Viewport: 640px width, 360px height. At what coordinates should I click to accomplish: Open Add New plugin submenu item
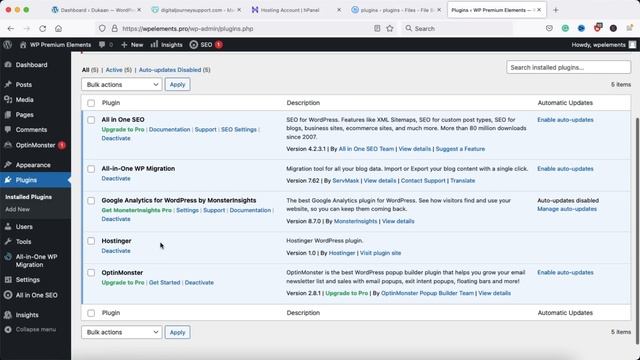tap(17, 209)
